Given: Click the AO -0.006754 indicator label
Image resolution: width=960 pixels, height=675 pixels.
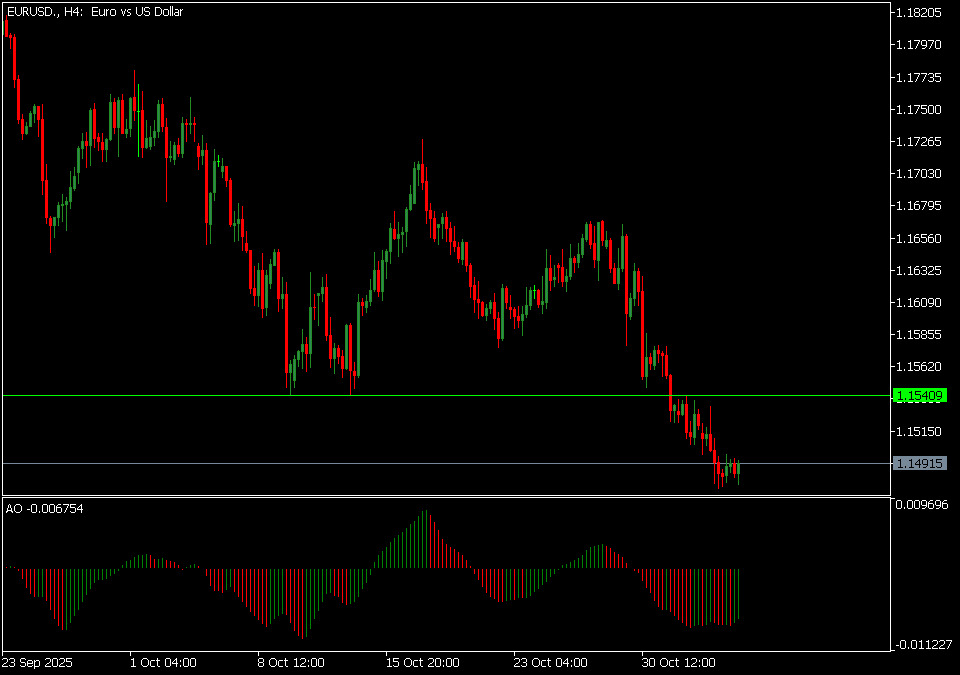Looking at the screenshot, I should click(x=45, y=509).
